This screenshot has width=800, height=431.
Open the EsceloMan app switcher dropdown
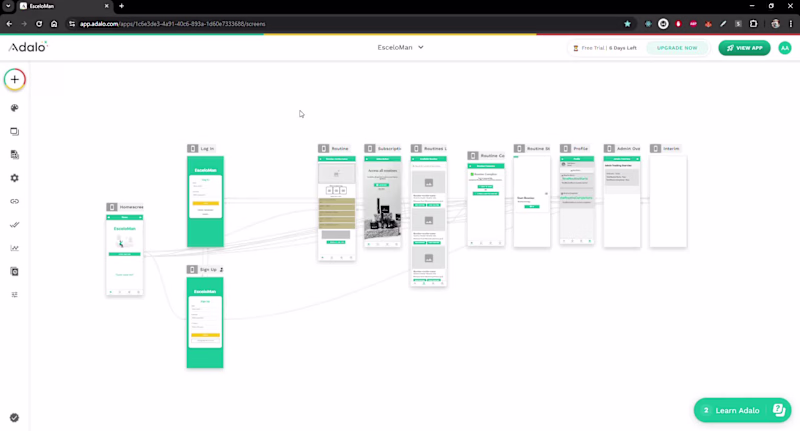400,47
